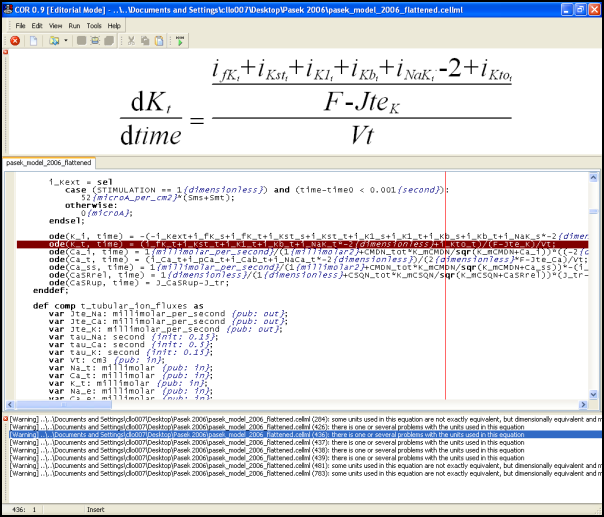Click the 'otherwise:' keyword line

(91, 205)
